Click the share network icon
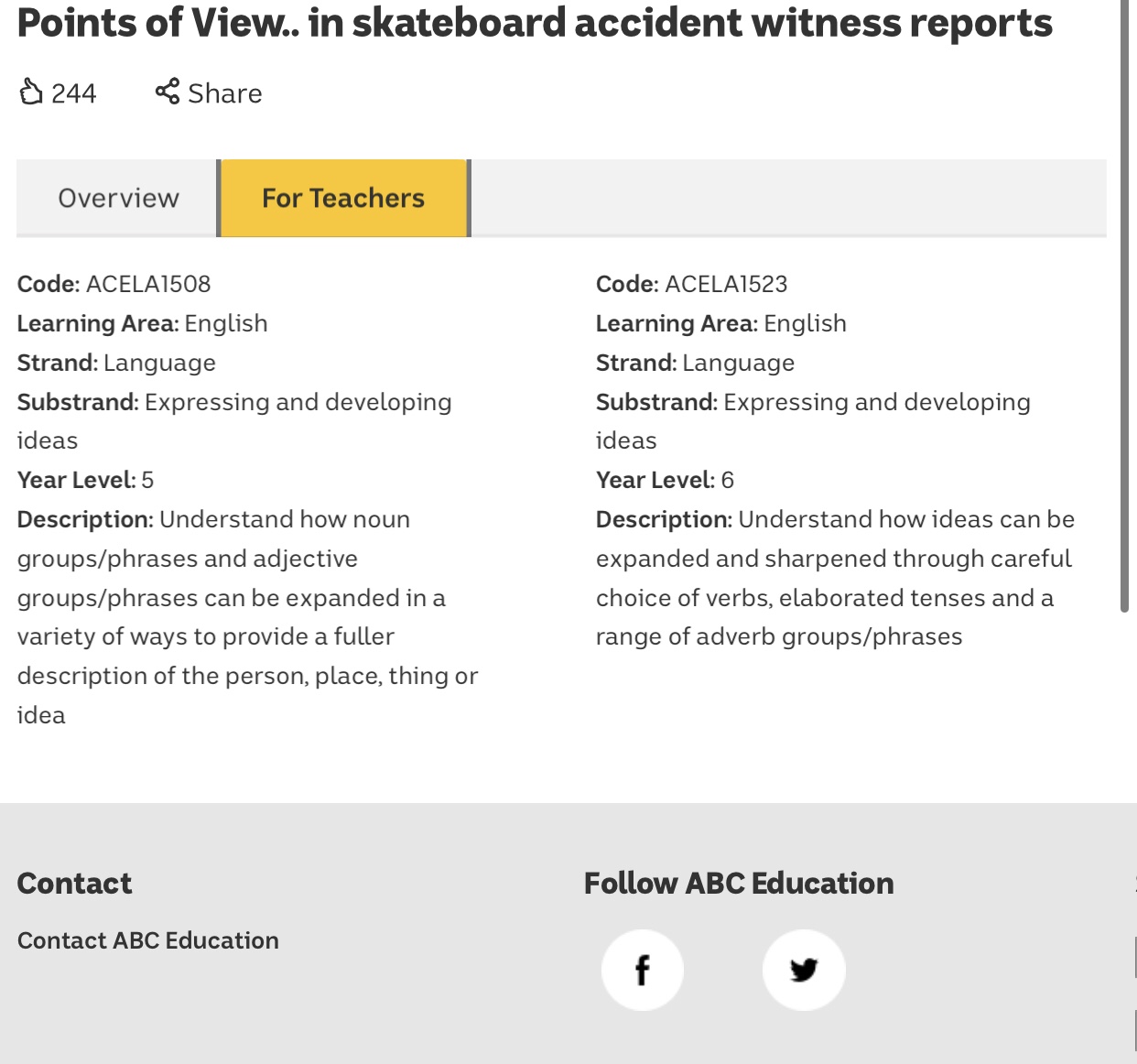 point(168,92)
